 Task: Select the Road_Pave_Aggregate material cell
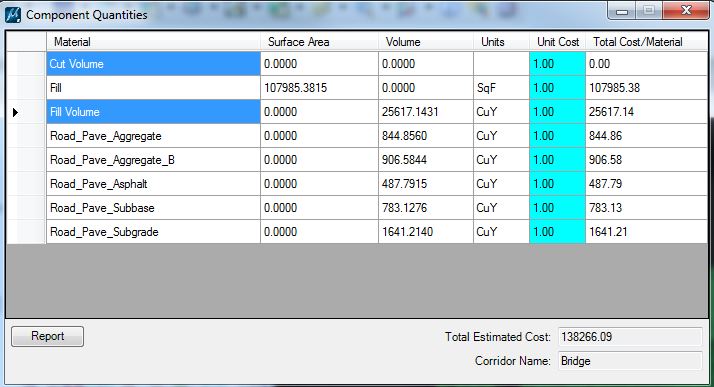coord(153,136)
